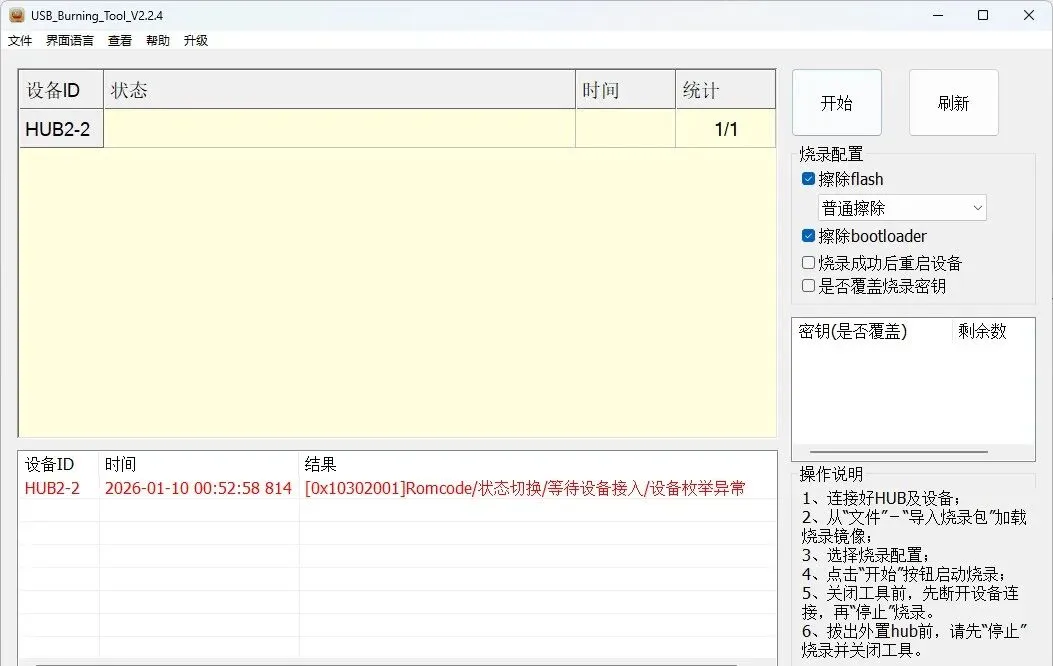Click the 状态 column header
This screenshot has width=1053, height=666.
(x=340, y=89)
